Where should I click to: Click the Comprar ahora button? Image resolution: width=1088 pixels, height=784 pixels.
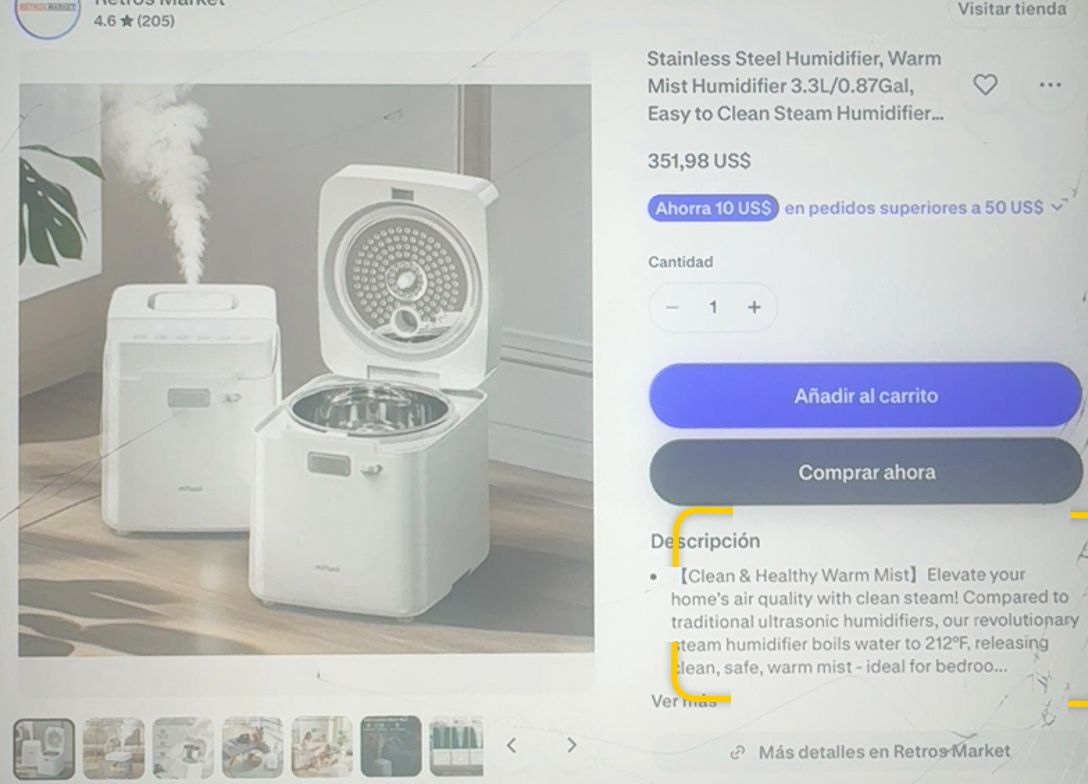(866, 472)
